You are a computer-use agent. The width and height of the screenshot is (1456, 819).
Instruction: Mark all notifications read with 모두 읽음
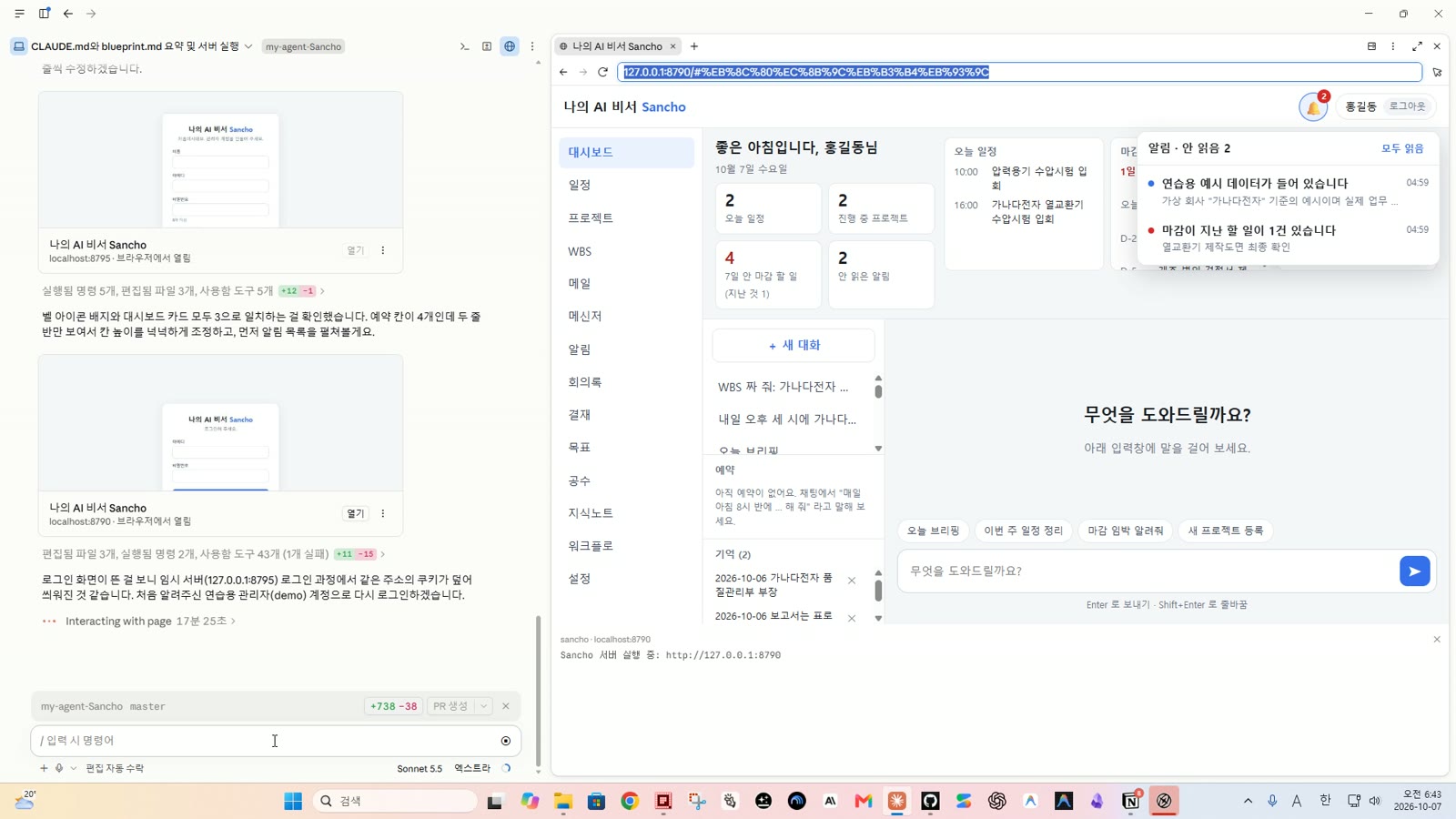click(1402, 148)
